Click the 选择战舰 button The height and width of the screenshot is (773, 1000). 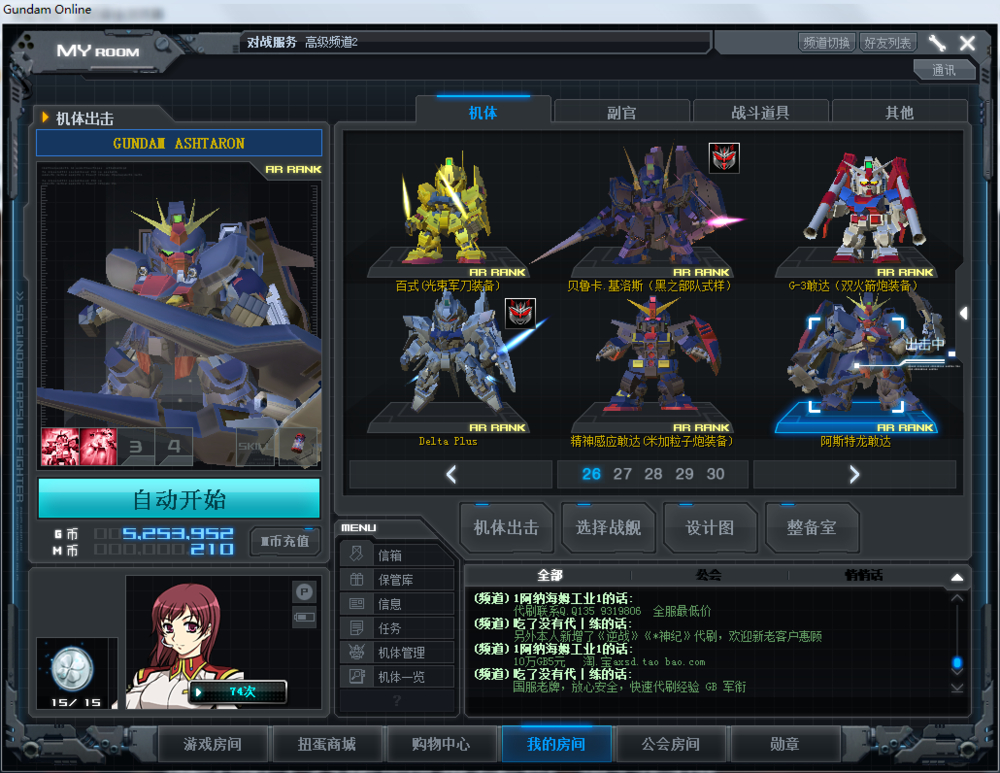click(x=608, y=527)
